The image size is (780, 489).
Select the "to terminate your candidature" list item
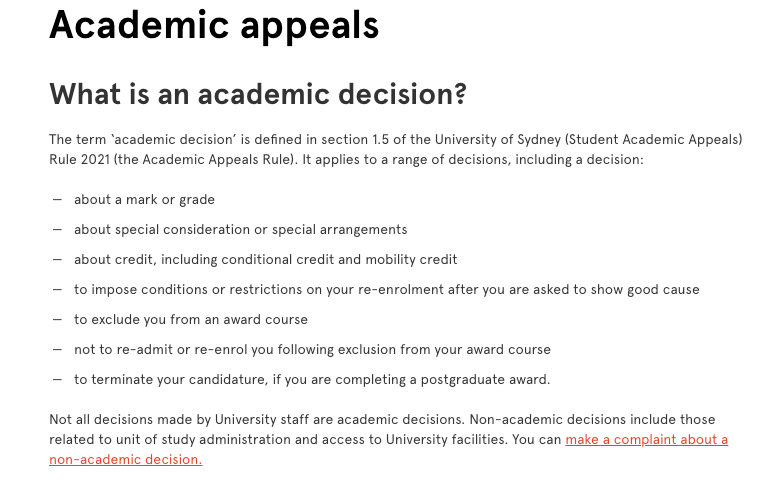tap(312, 380)
